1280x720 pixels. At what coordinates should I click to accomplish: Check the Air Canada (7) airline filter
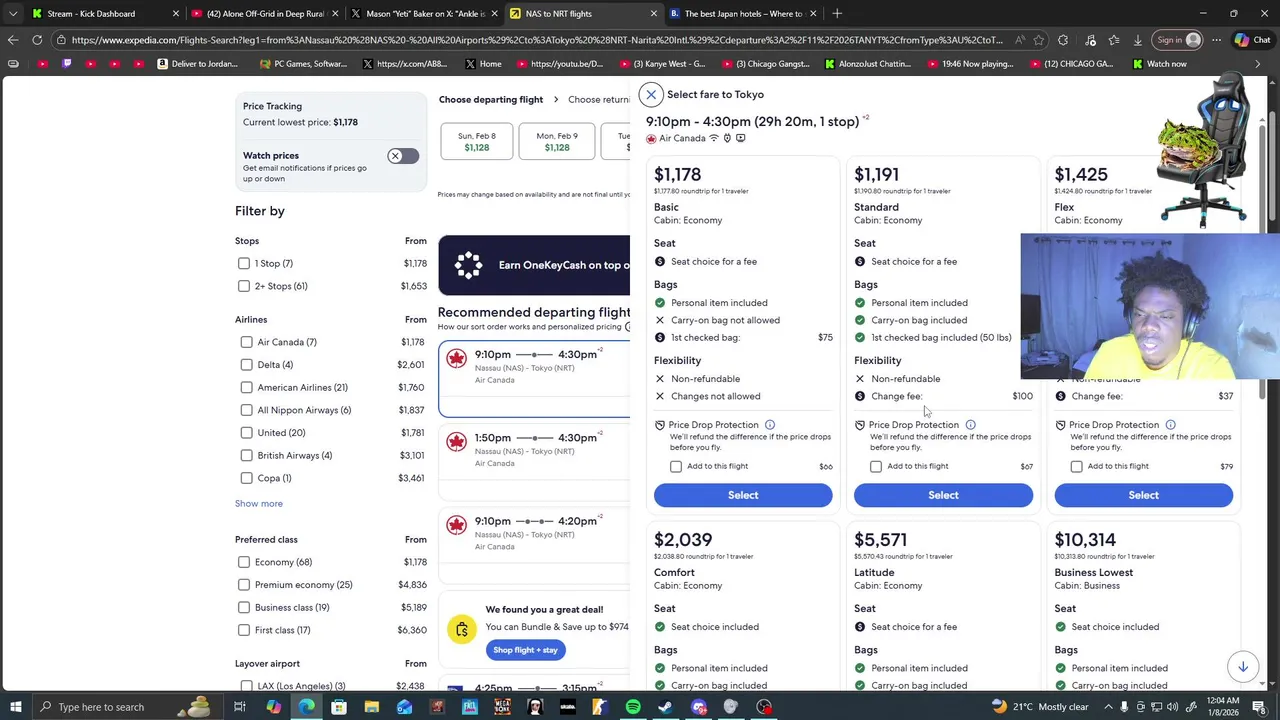point(247,342)
